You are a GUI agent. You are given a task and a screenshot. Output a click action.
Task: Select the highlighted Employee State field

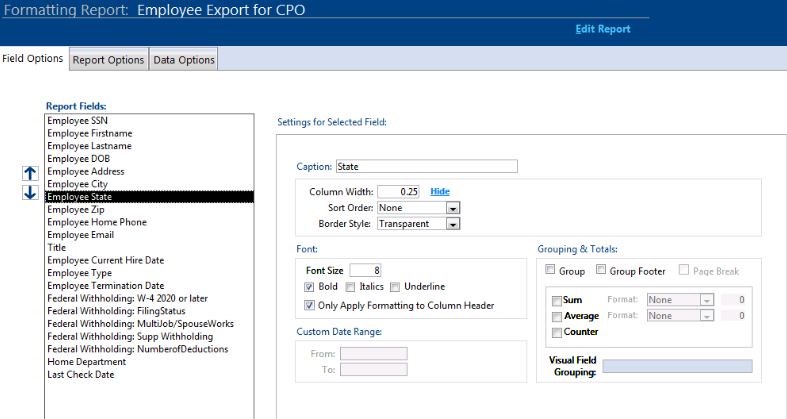point(149,197)
